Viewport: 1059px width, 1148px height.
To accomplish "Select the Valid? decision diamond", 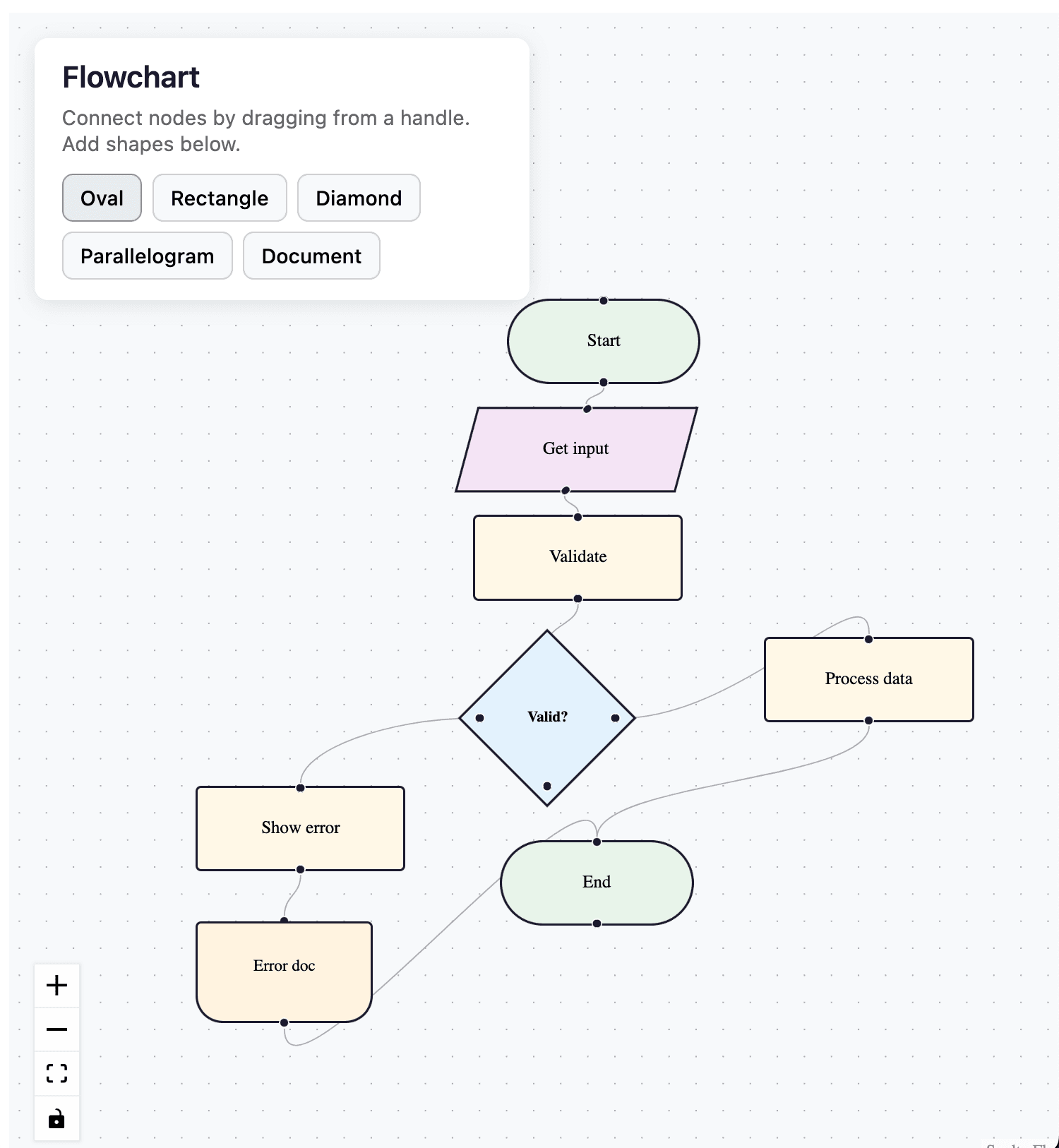I will click(x=549, y=717).
